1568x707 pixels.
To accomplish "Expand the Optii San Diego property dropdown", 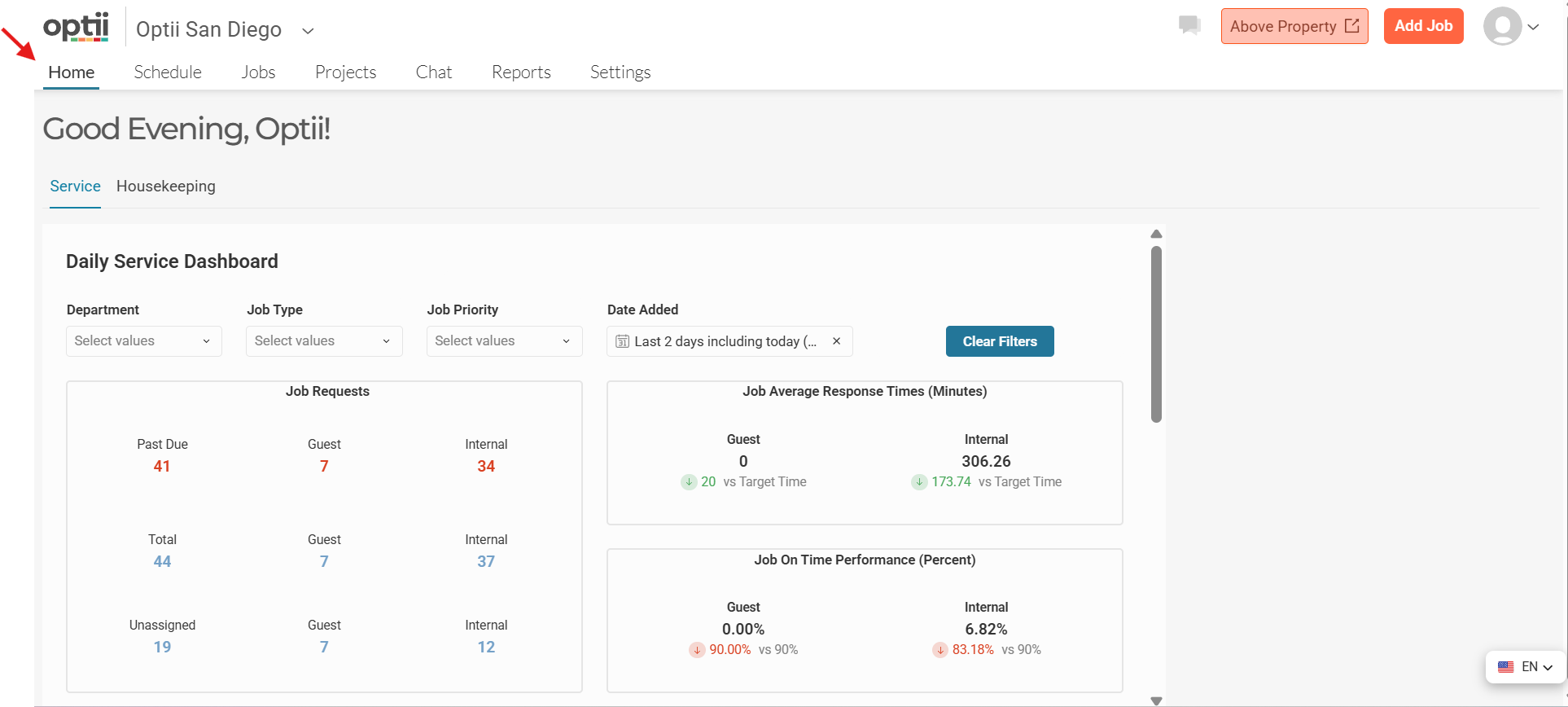I will click(x=308, y=31).
